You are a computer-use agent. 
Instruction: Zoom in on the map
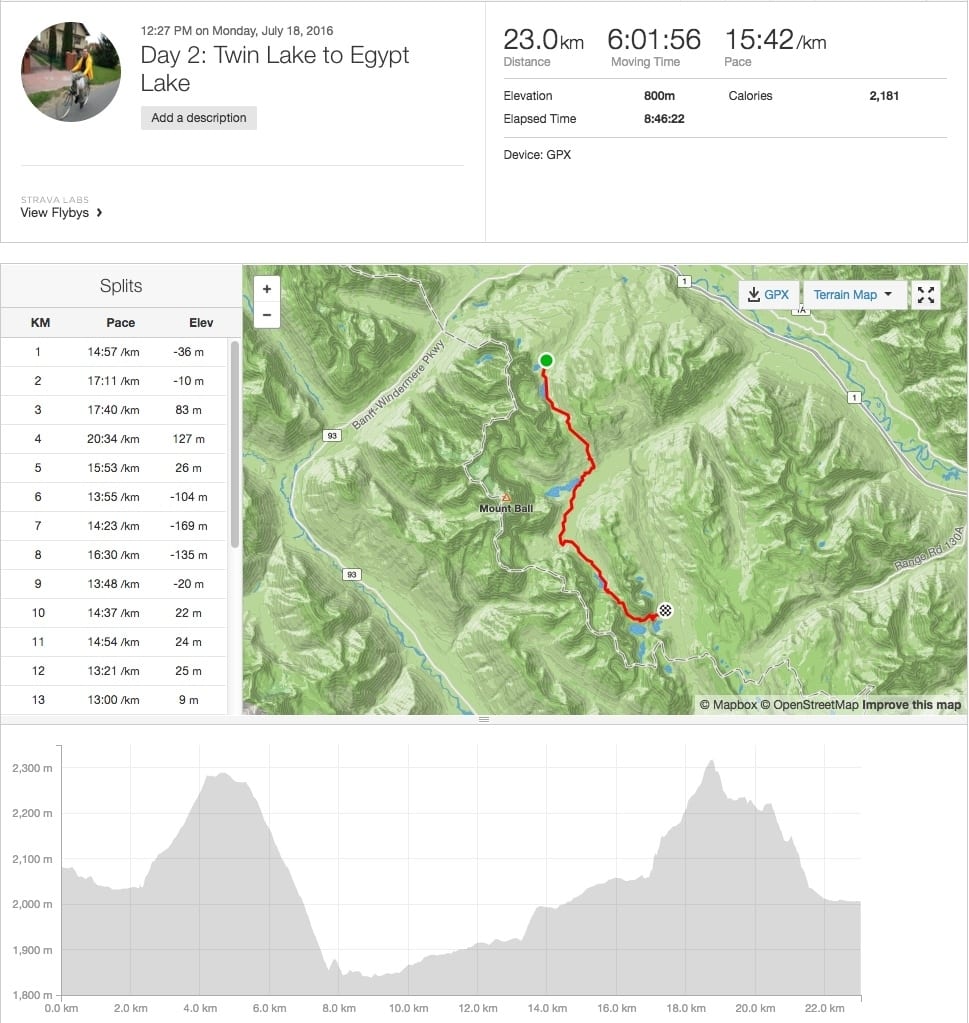(x=266, y=289)
